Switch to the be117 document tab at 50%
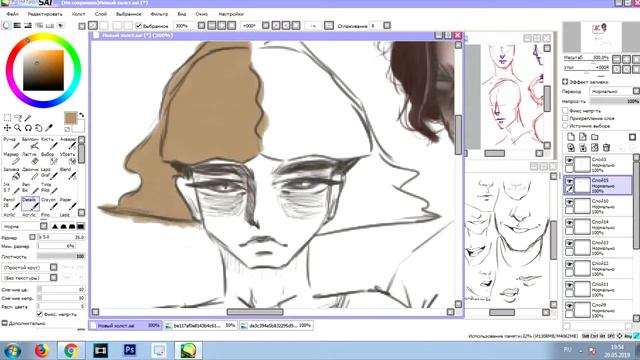Screen dimensions: 640x360 (200, 326)
